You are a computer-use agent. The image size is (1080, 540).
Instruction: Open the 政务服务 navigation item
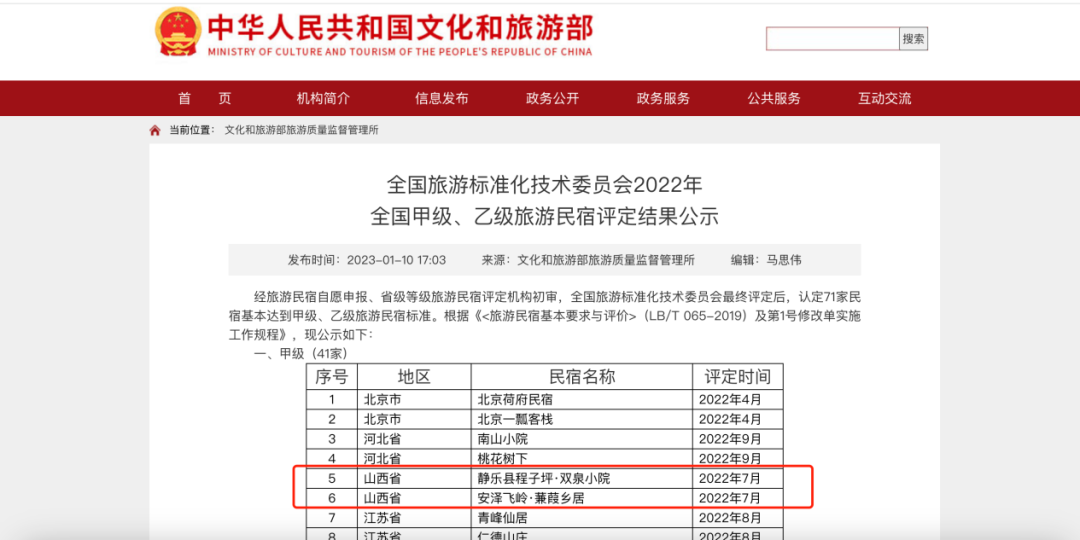click(663, 98)
